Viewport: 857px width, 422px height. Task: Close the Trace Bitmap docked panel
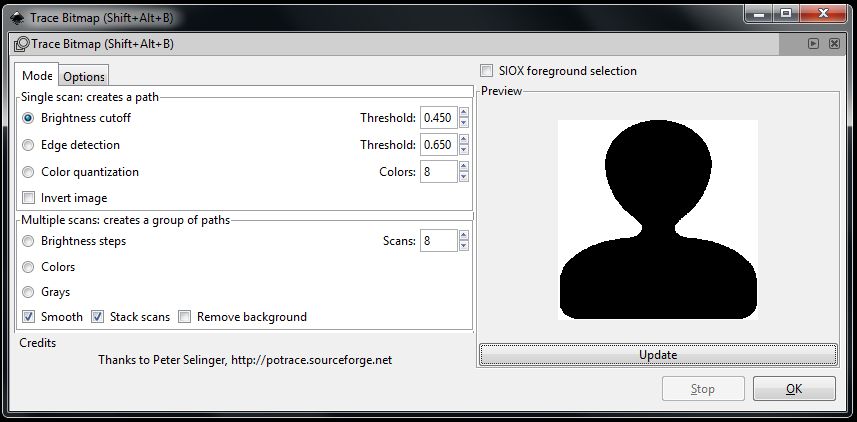[834, 44]
